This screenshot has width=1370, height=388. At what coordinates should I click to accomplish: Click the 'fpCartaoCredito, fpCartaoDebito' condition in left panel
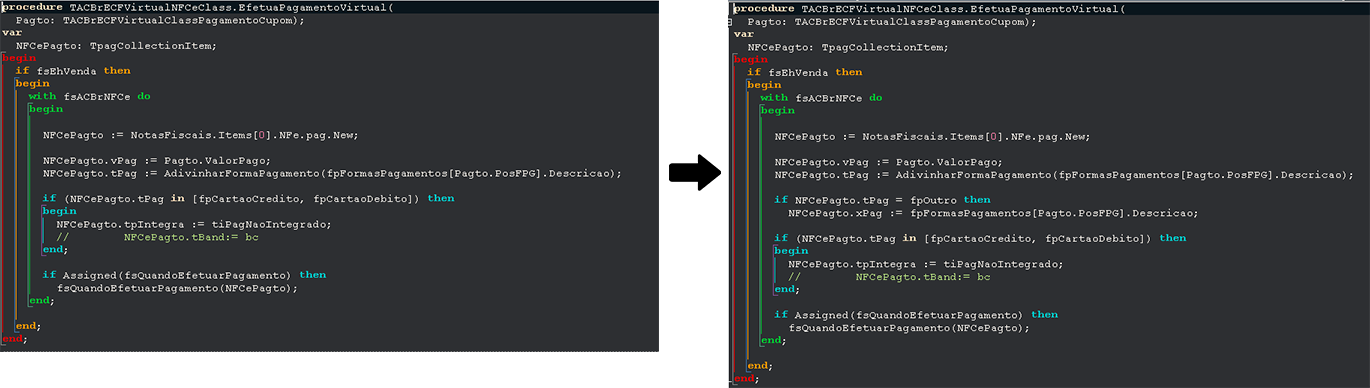(x=248, y=199)
